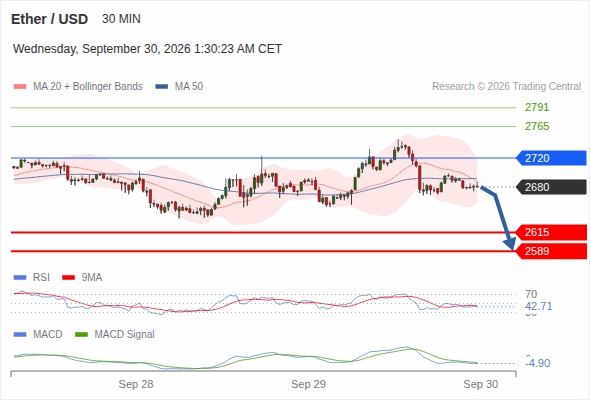Click the MA 20 + Bollinger Bands legend swatch
Viewport: 590px width, 400px height.
tap(20, 87)
